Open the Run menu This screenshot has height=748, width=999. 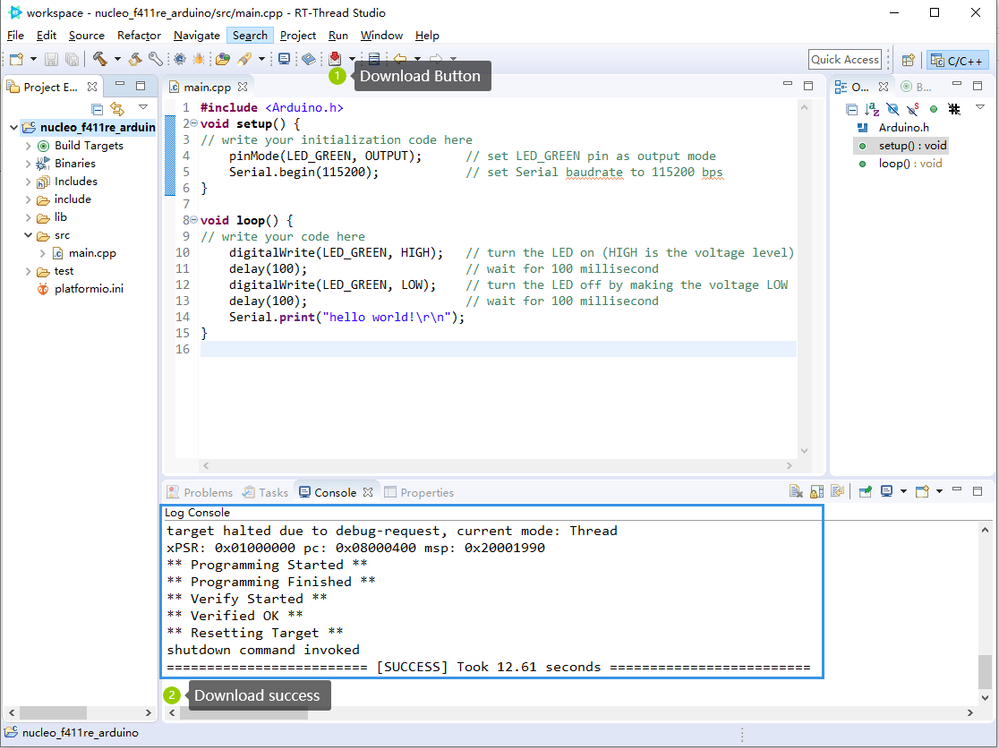pyautogui.click(x=338, y=36)
